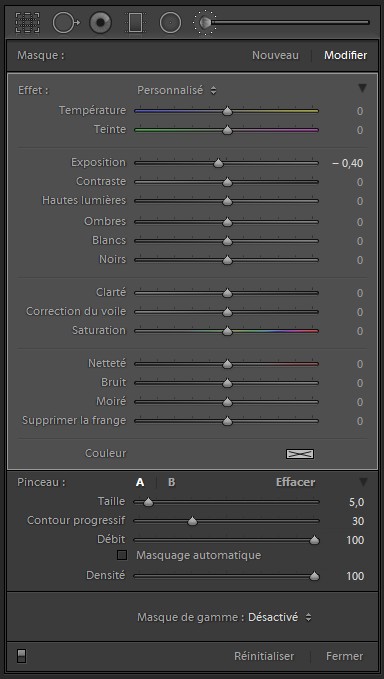Click the Blancs slider handle

(227, 242)
